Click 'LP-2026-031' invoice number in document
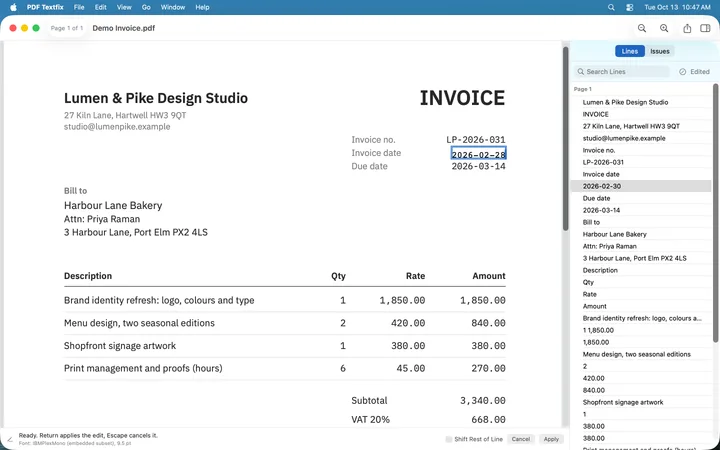The height and width of the screenshot is (450, 720). coord(476,140)
